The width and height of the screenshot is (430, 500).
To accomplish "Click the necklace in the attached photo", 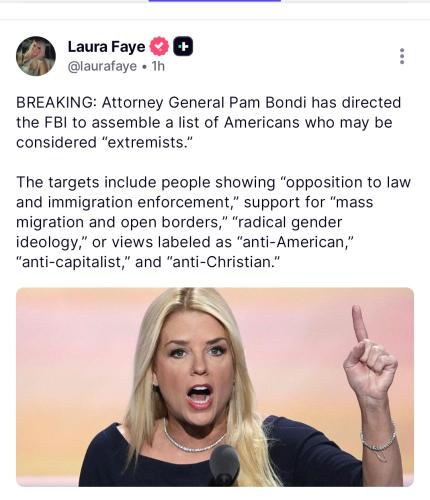I will coord(194,438).
